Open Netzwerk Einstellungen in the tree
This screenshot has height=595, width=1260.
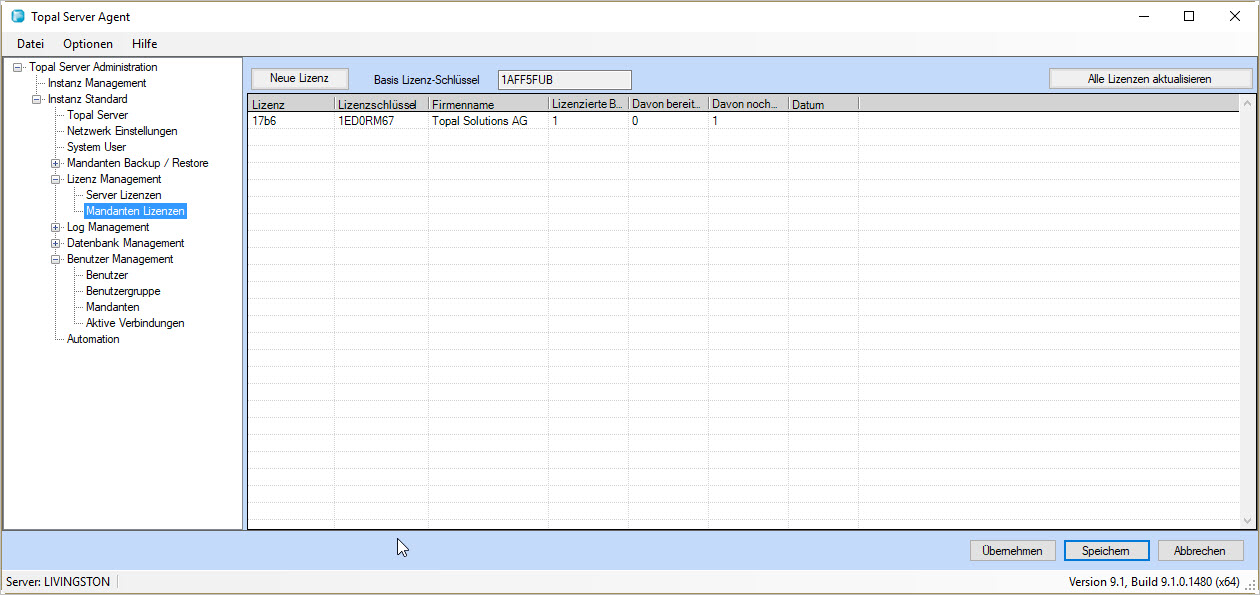pos(122,131)
